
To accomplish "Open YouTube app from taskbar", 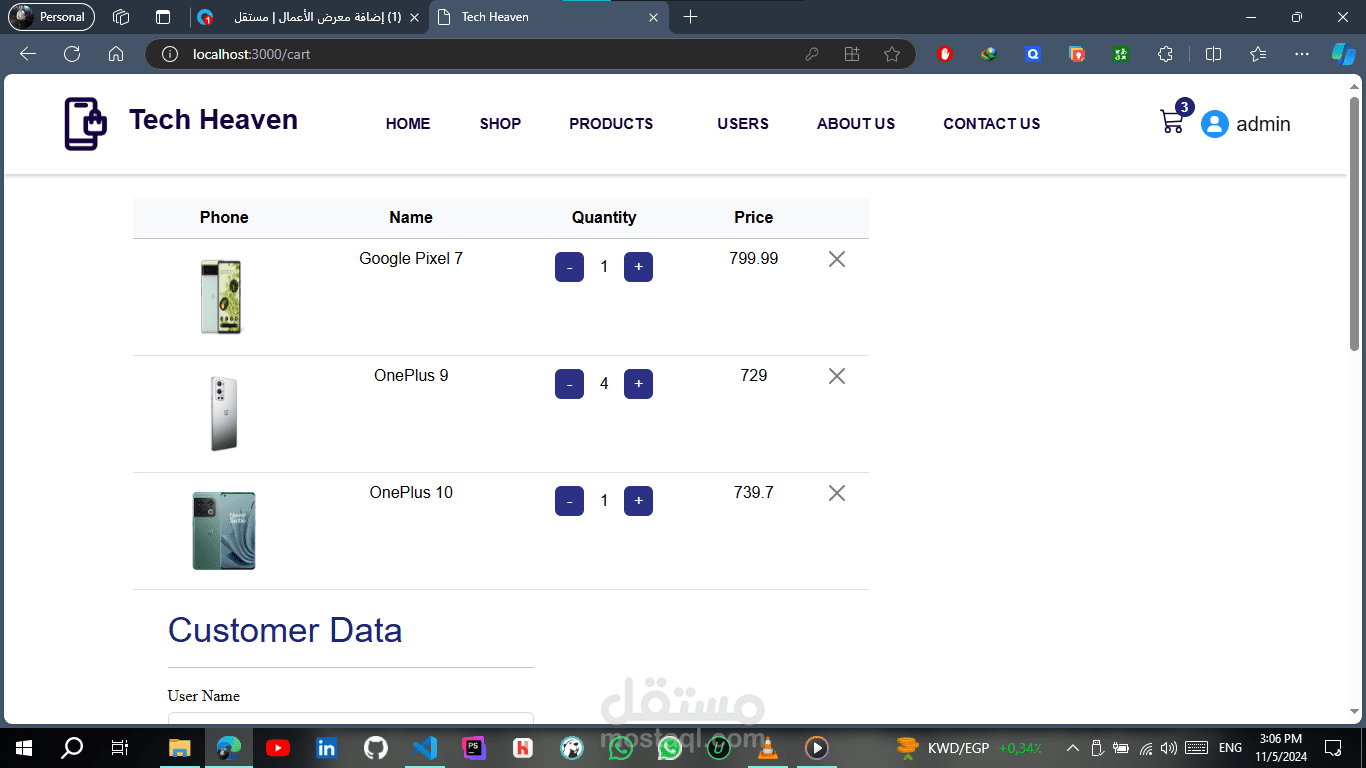I will point(277,747).
